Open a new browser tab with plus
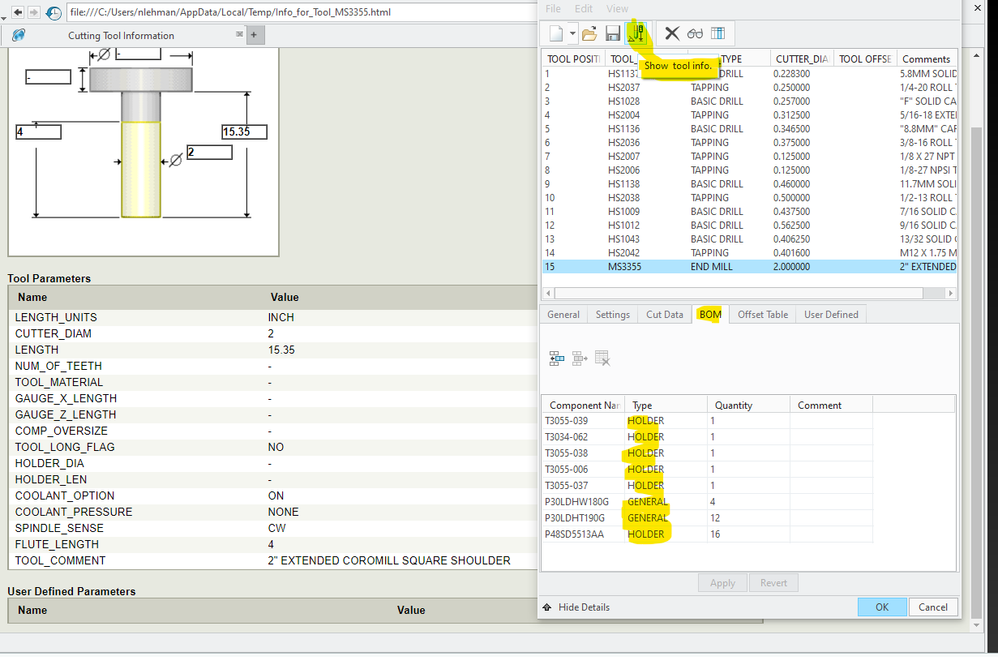998x657 pixels. pyautogui.click(x=254, y=35)
